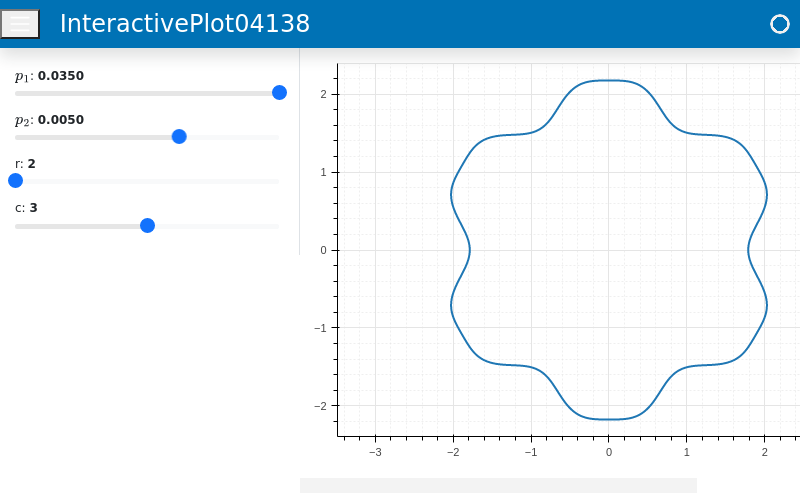Open the hamburger sidebar menu

coord(20,24)
